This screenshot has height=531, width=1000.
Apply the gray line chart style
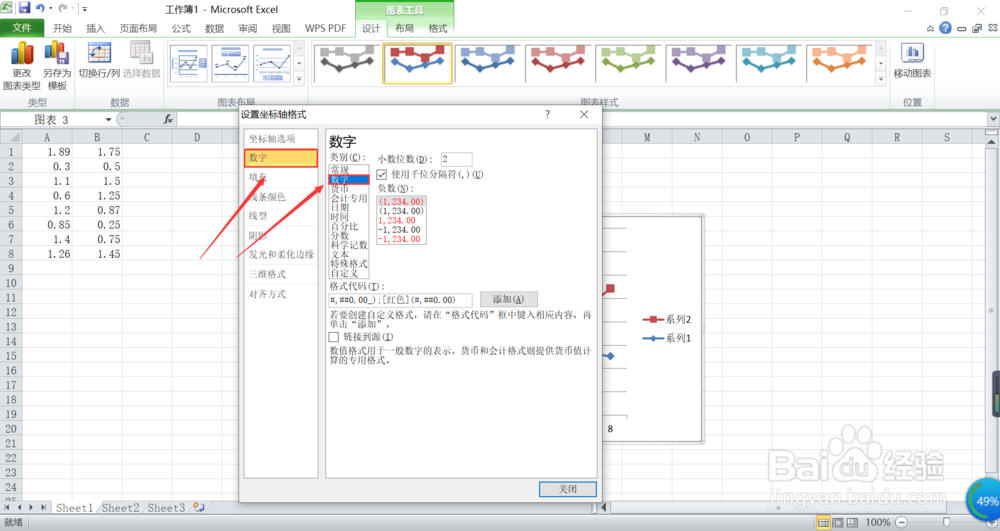(x=347, y=63)
